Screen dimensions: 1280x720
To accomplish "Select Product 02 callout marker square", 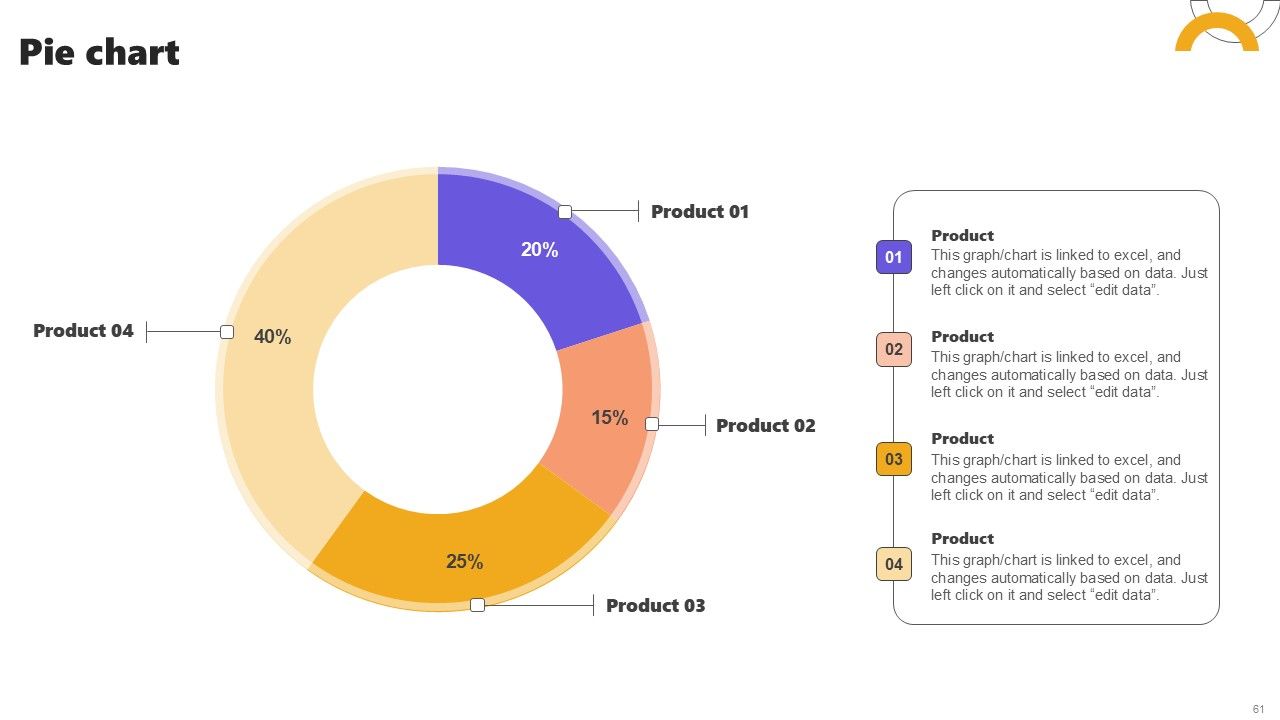I will click(652, 424).
